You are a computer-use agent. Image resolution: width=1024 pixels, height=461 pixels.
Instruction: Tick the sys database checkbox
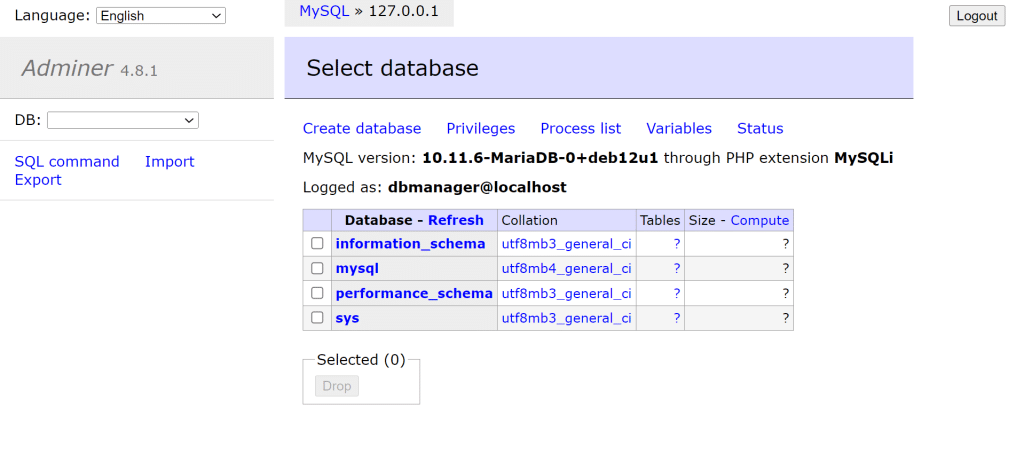click(317, 318)
